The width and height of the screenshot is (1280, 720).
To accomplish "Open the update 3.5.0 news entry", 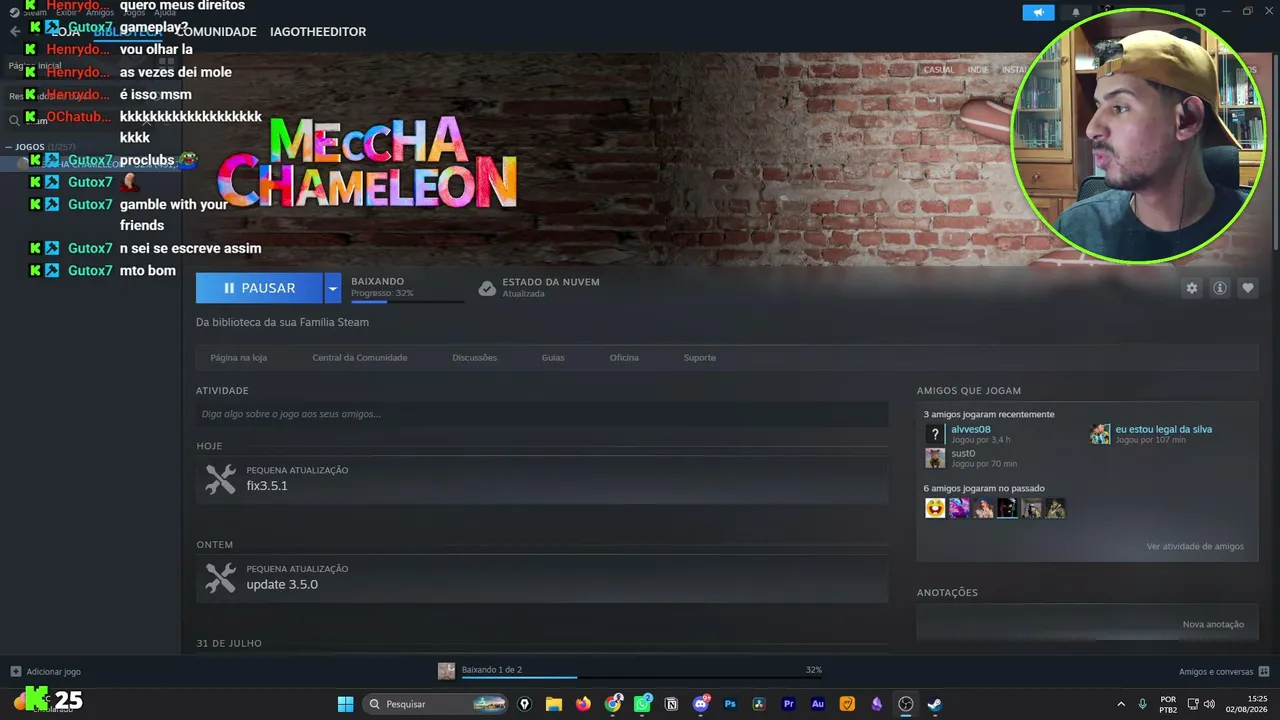I will pos(542,578).
